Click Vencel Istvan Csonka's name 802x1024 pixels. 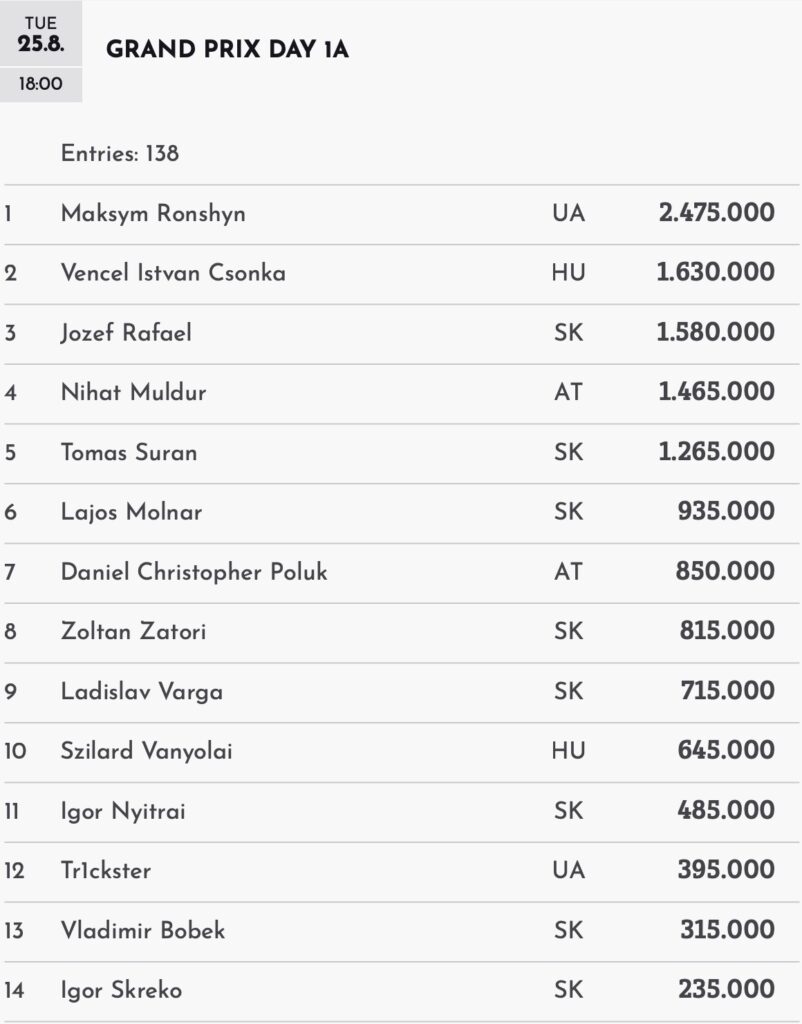(x=173, y=273)
